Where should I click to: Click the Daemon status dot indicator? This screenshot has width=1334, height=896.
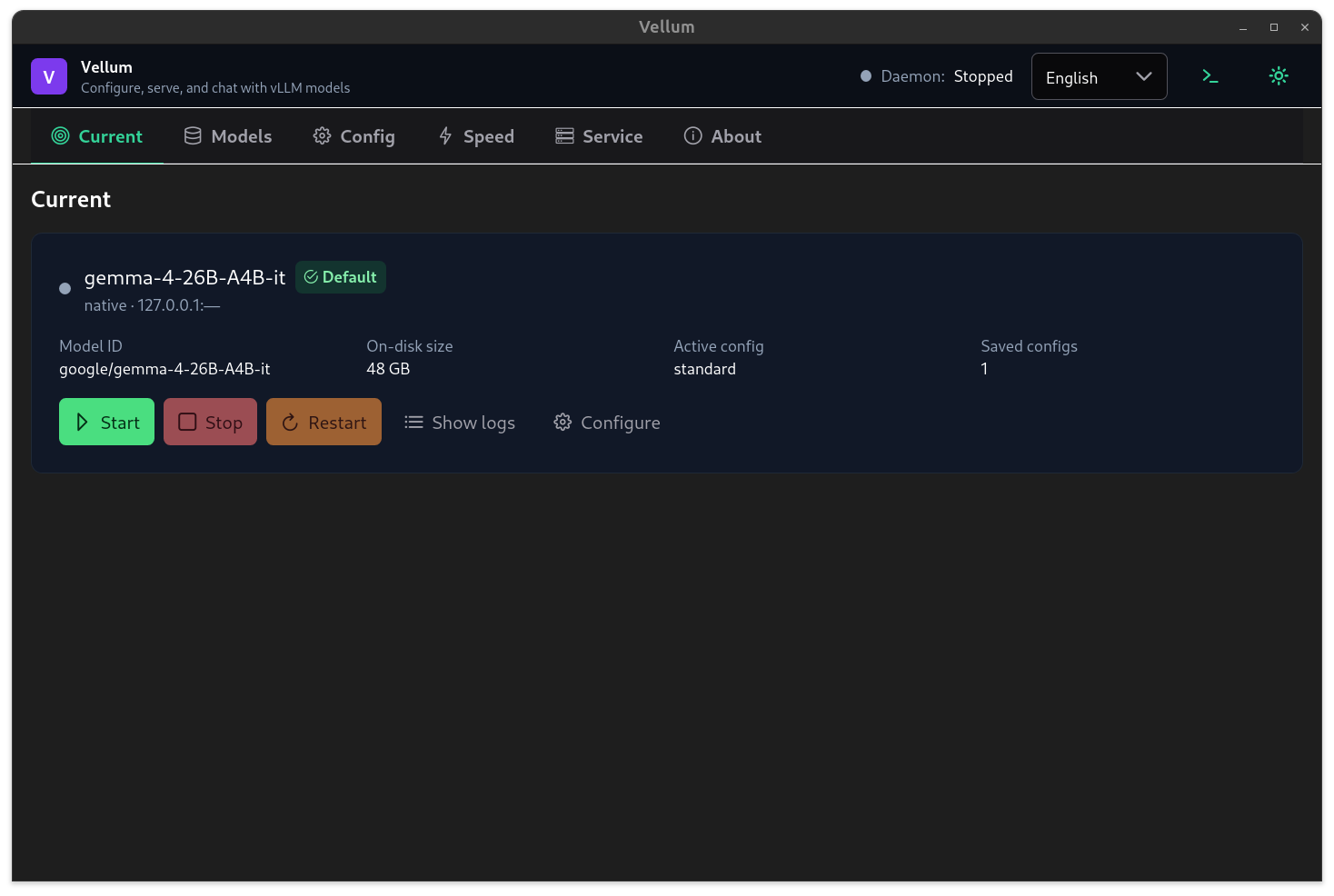(x=866, y=76)
